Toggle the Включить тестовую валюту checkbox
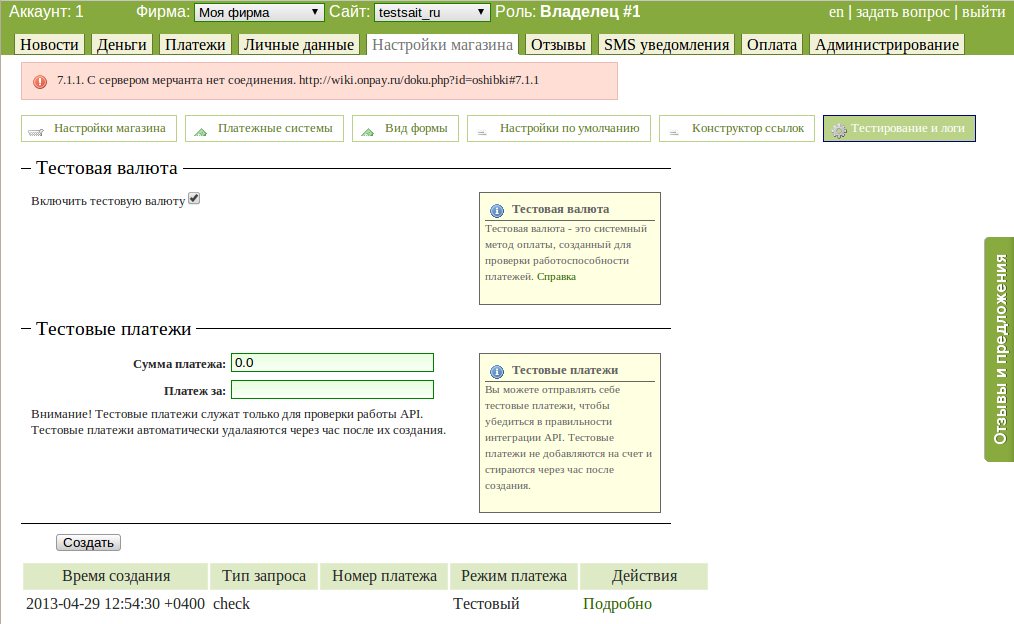 click(194, 199)
